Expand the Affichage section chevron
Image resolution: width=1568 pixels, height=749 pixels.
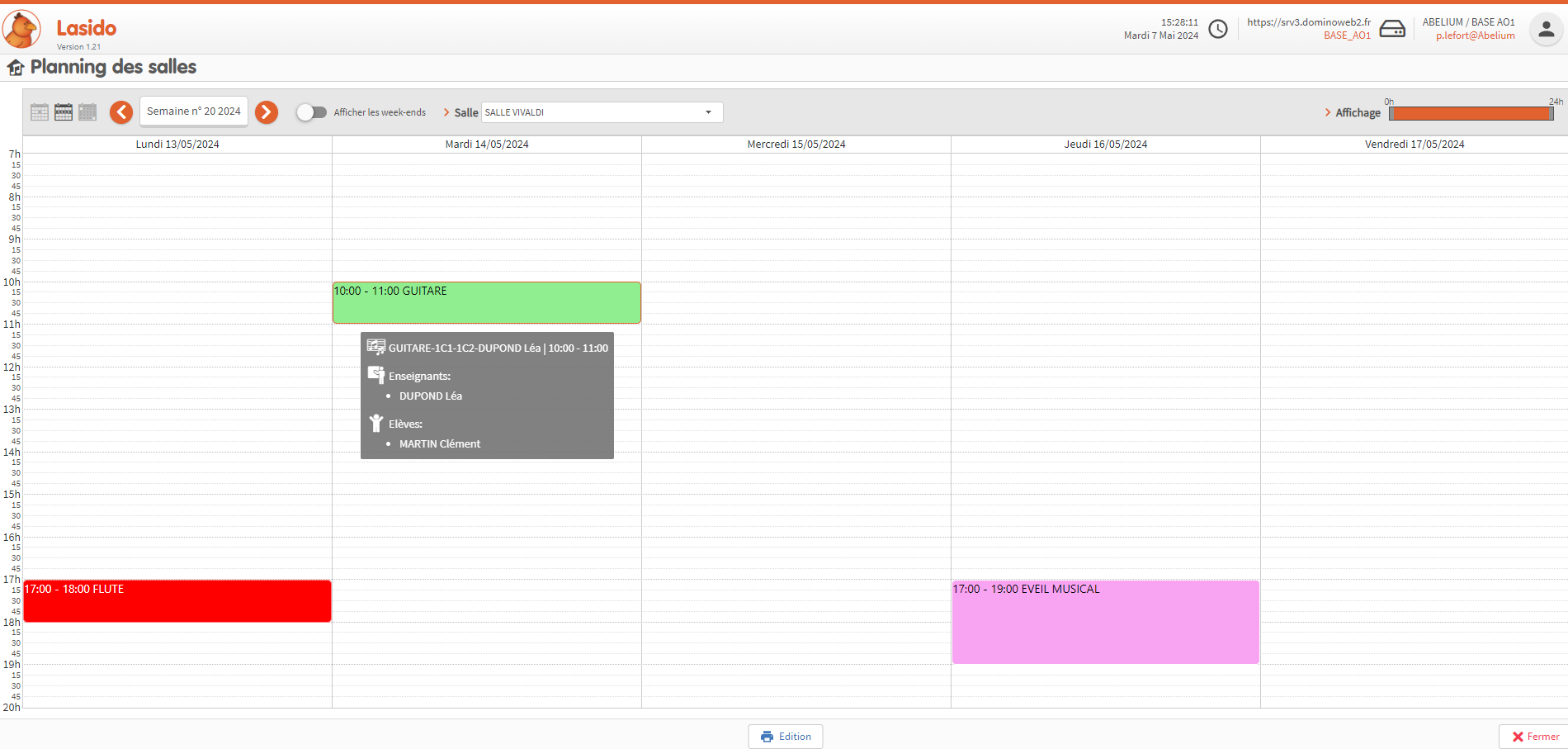point(1327,112)
